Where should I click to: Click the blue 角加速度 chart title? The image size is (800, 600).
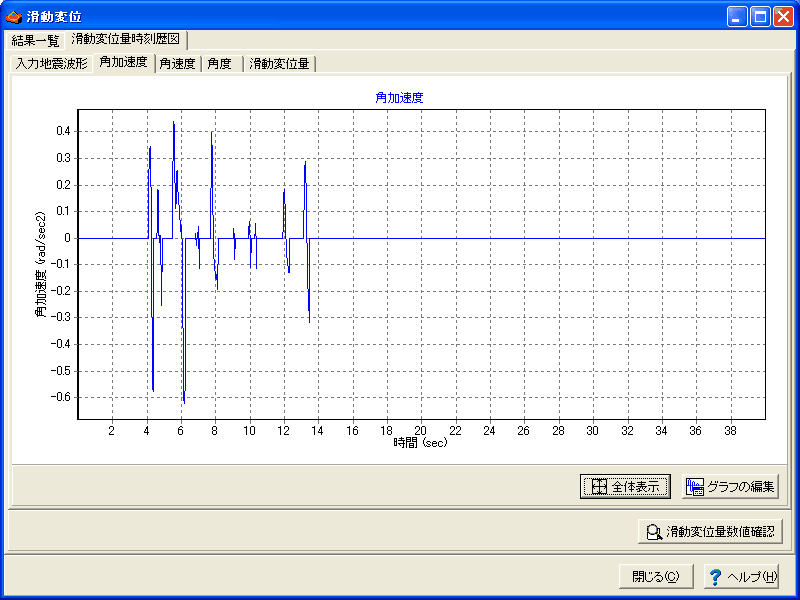pos(399,97)
